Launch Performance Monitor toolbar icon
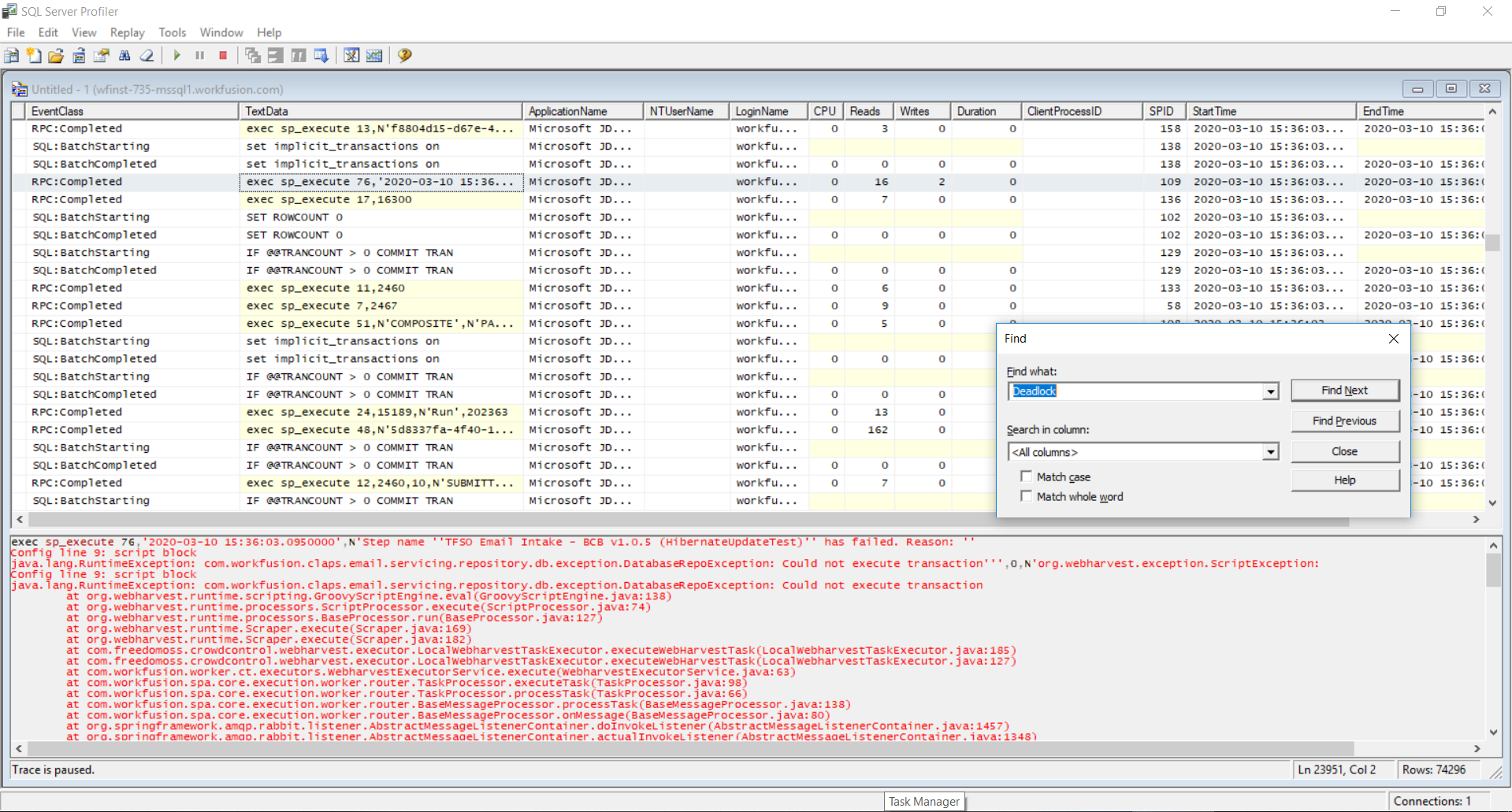This screenshot has width=1512, height=812. [x=374, y=56]
